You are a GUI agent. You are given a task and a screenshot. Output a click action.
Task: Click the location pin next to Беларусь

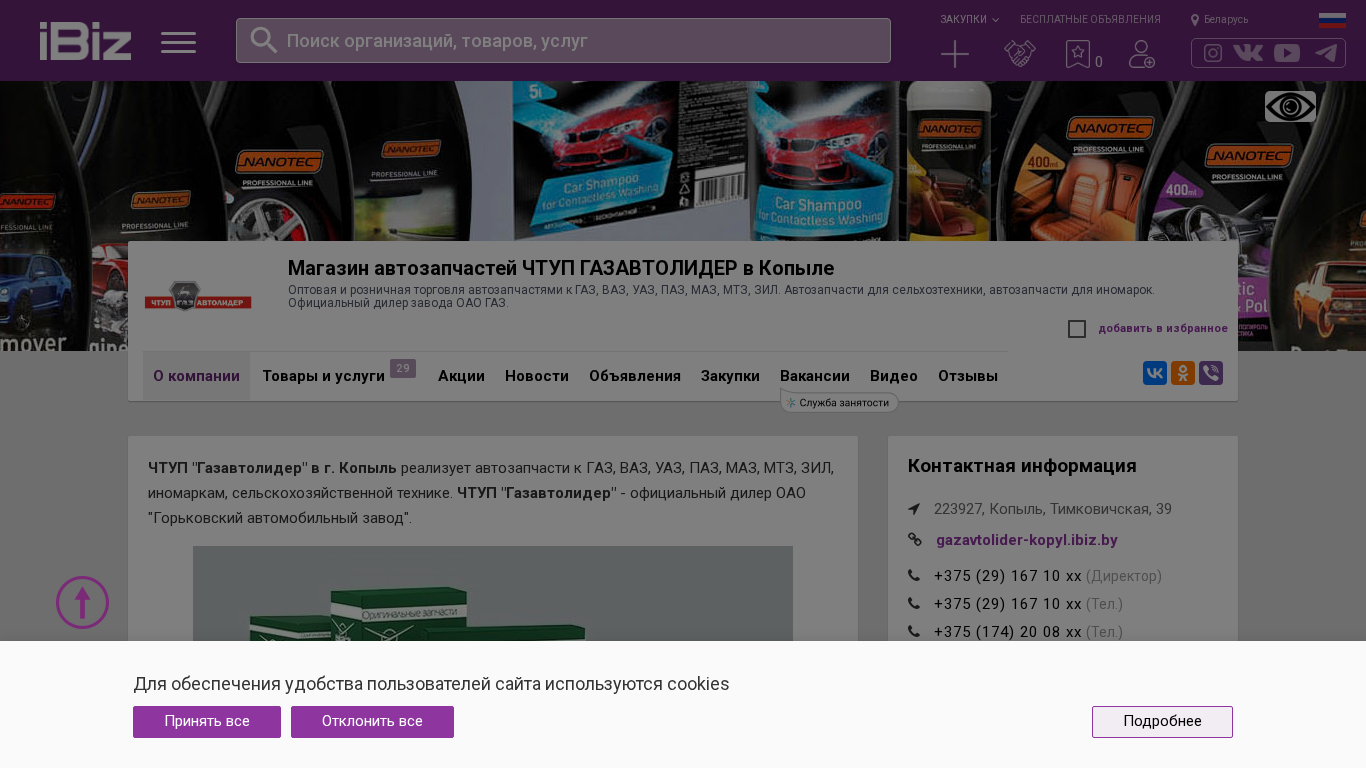(x=1194, y=20)
